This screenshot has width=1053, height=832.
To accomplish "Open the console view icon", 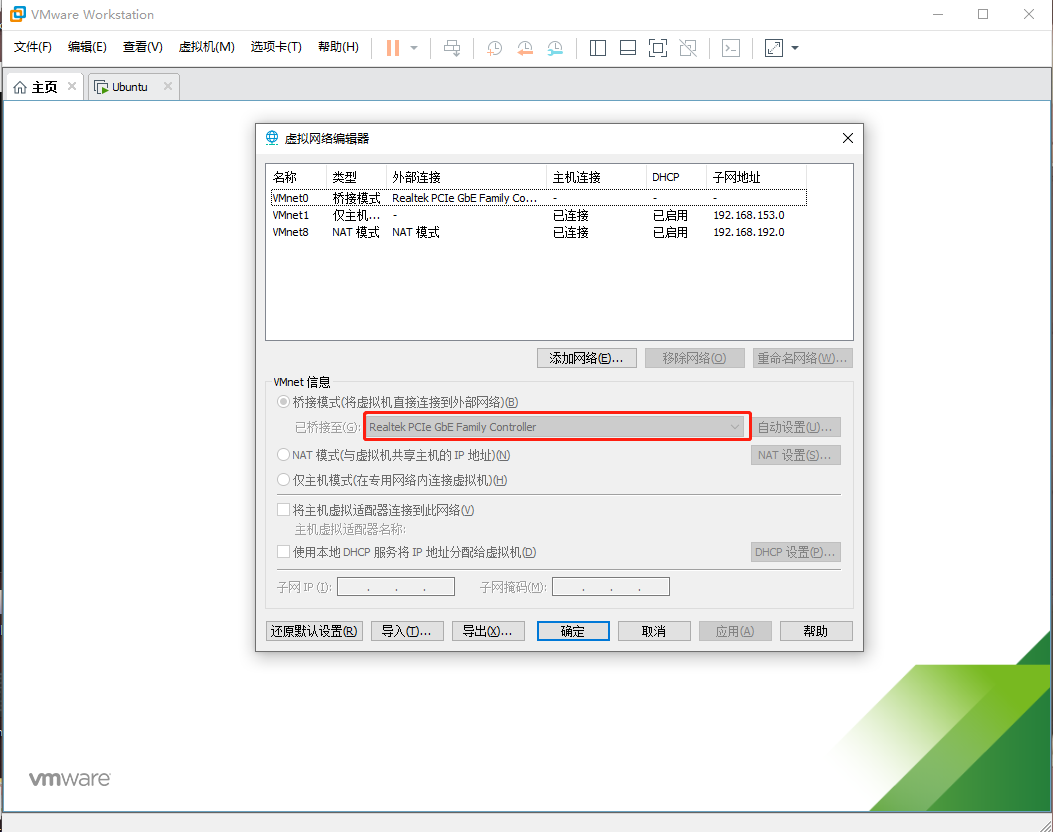I will 731,48.
